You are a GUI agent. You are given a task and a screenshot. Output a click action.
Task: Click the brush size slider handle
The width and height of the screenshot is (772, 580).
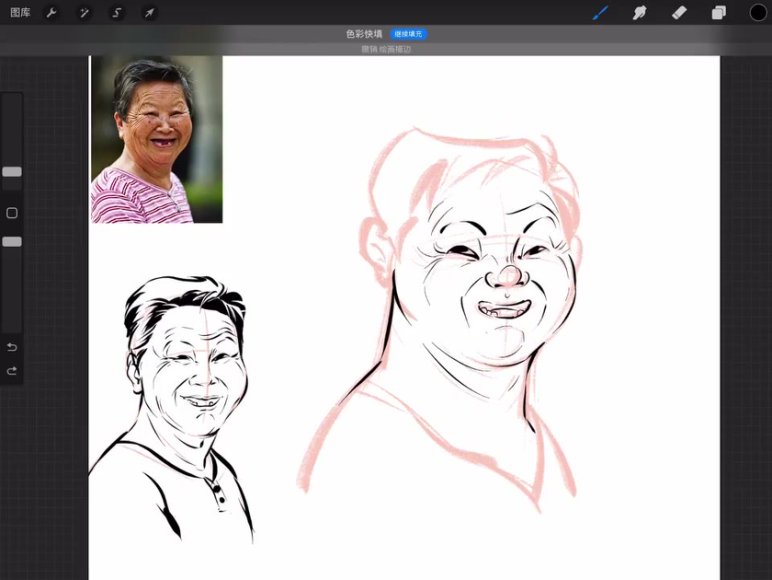[x=12, y=172]
